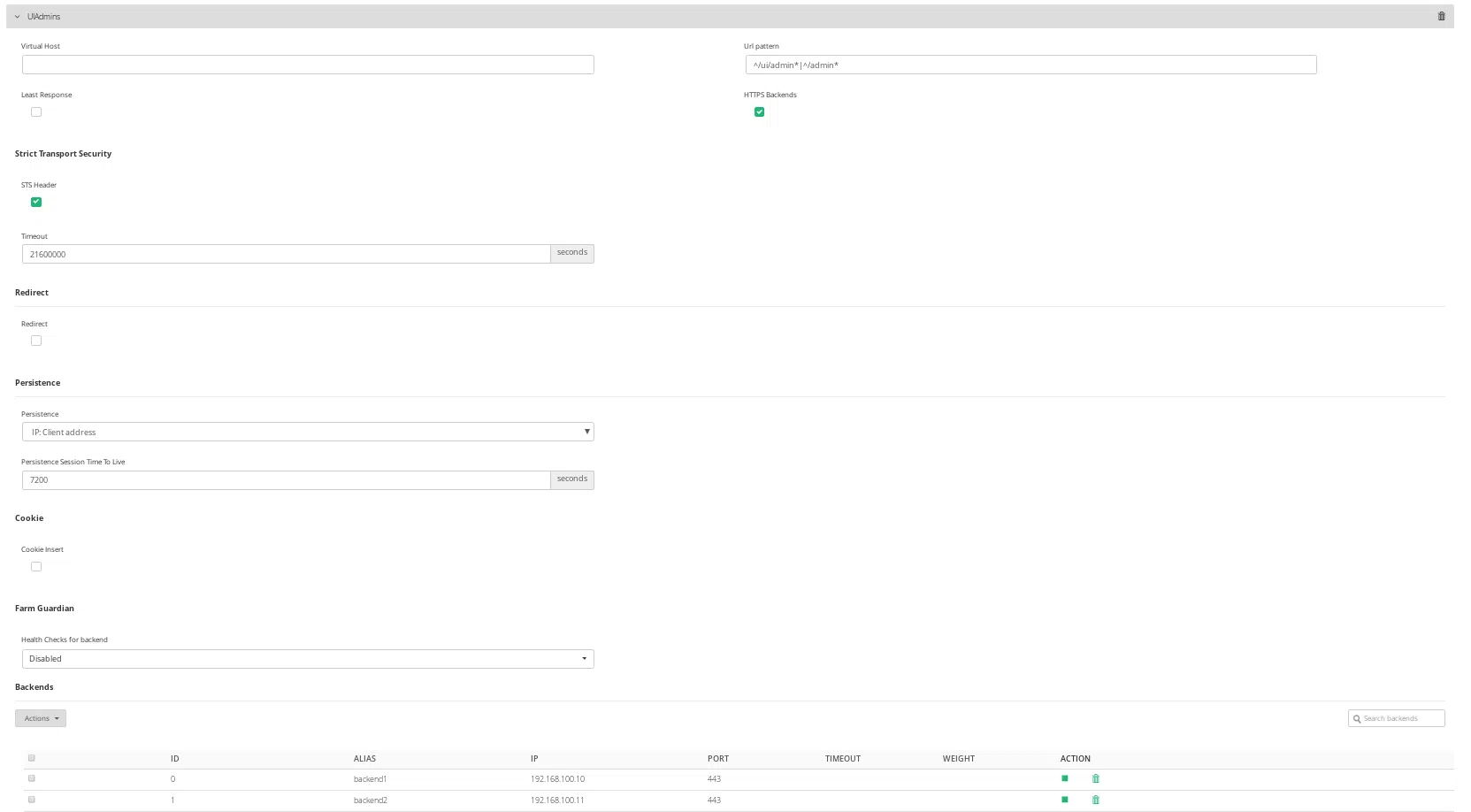Disable the STS Header checkbox

(x=36, y=203)
